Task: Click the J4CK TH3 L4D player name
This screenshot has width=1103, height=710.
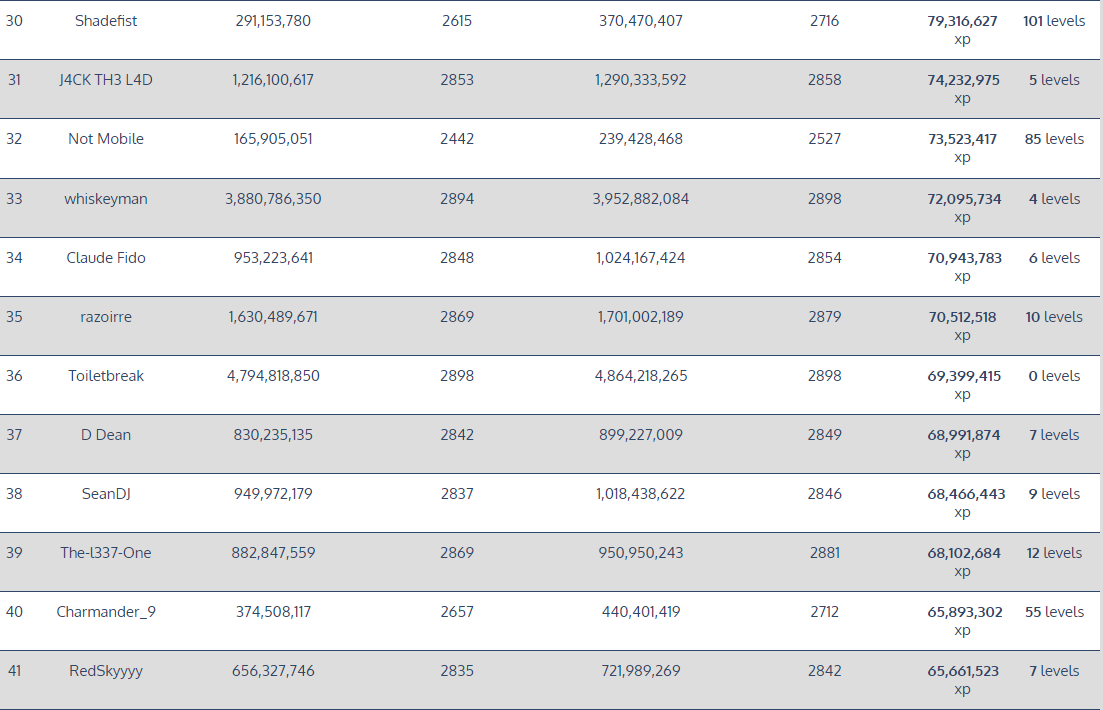Action: (106, 80)
